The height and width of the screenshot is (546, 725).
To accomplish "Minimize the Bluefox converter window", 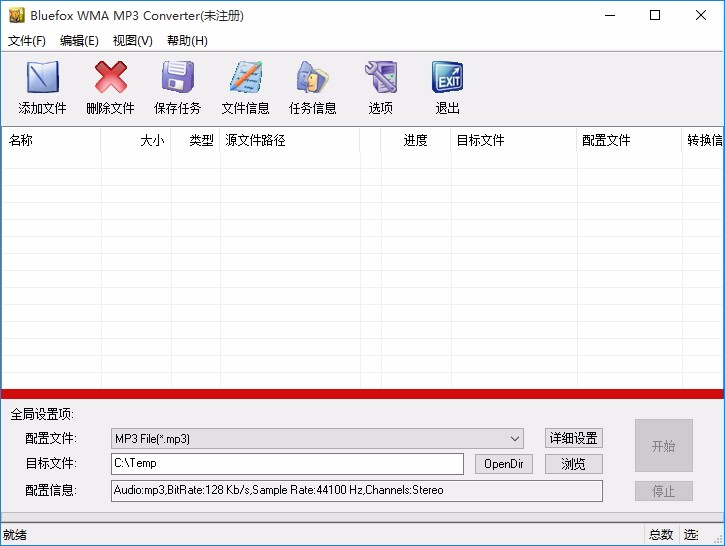I will point(610,16).
